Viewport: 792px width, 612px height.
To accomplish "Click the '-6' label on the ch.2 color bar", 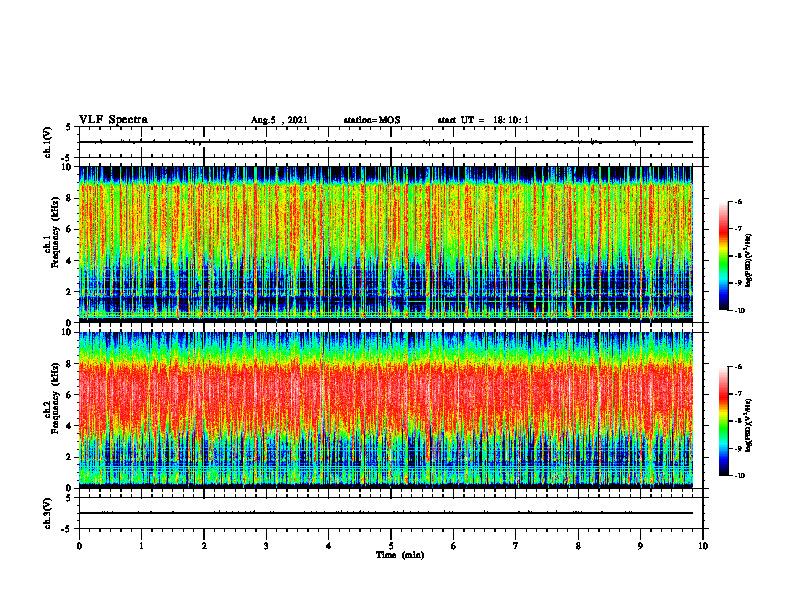I will [x=738, y=367].
